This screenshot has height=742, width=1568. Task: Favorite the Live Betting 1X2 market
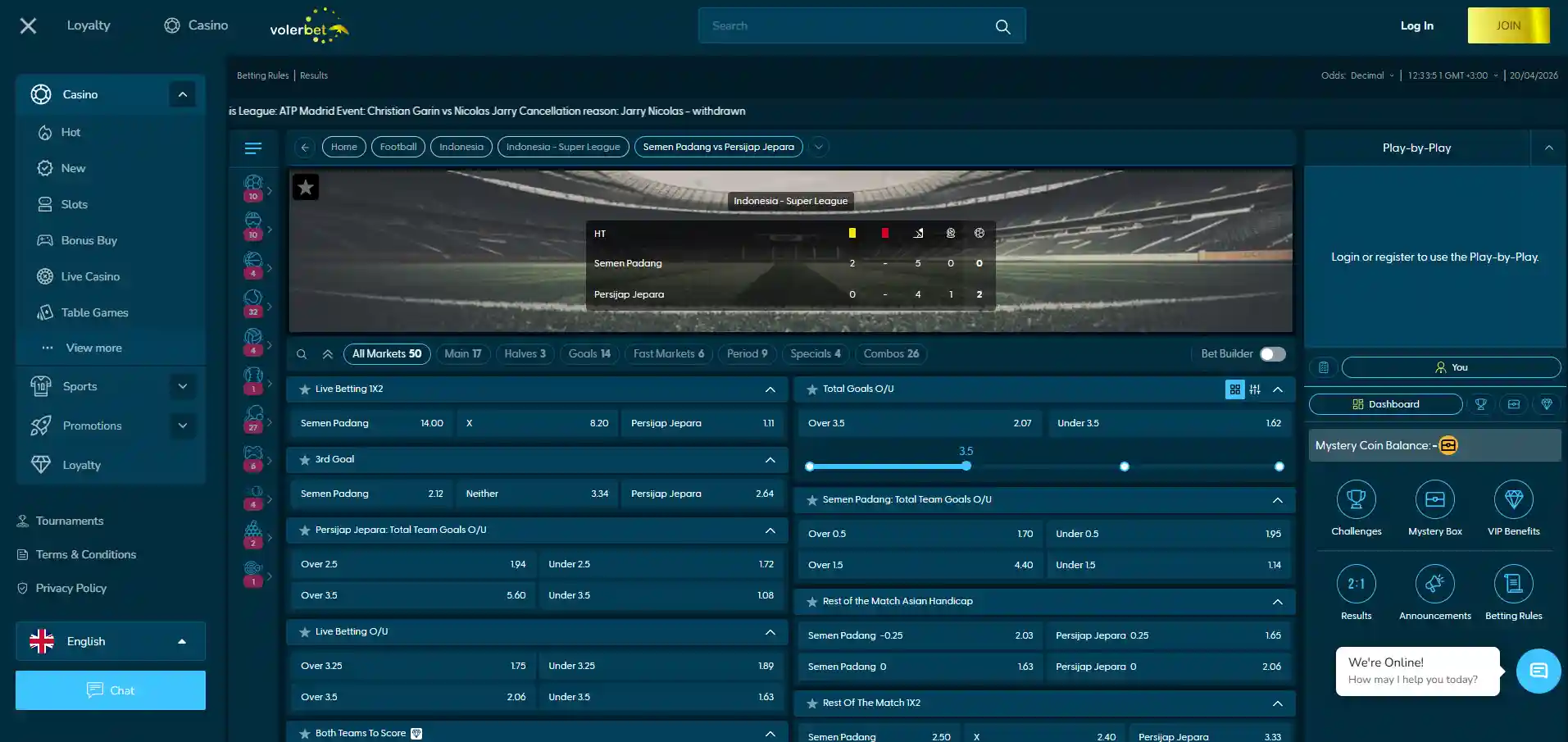pyautogui.click(x=305, y=389)
